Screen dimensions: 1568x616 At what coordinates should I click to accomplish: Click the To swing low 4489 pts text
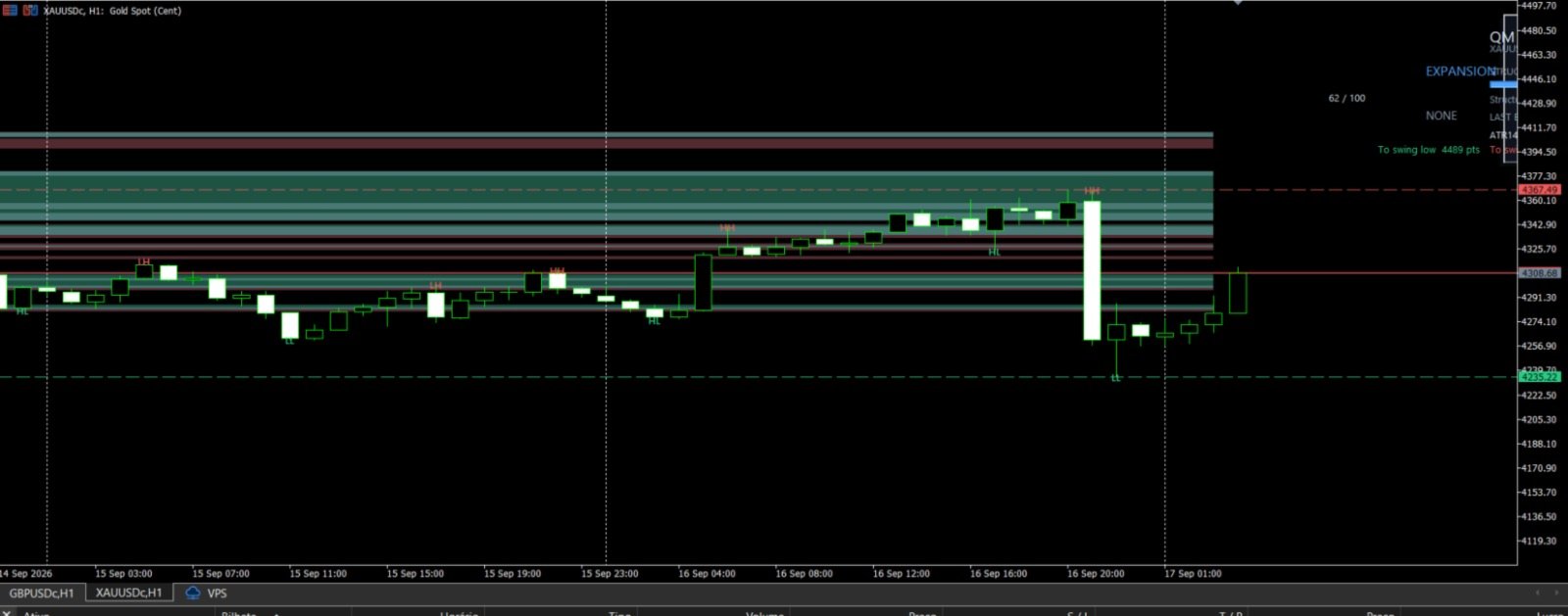[1428, 150]
